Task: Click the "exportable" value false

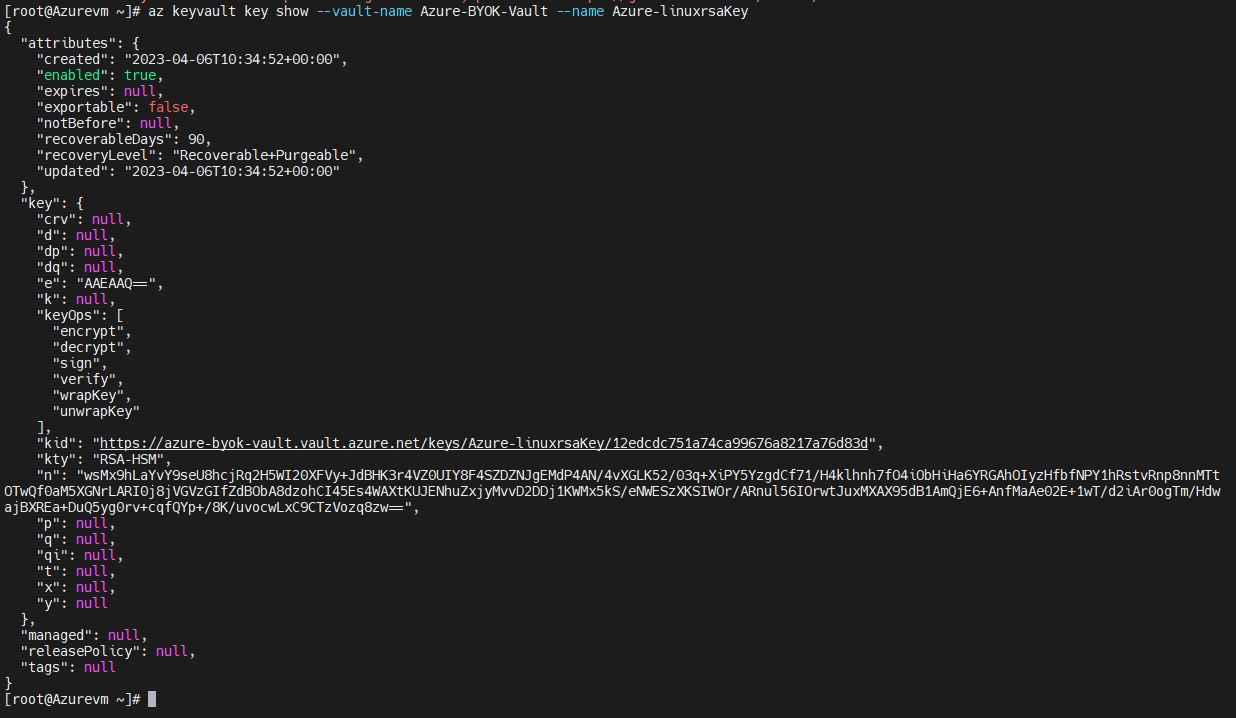Action: pyautogui.click(x=168, y=107)
